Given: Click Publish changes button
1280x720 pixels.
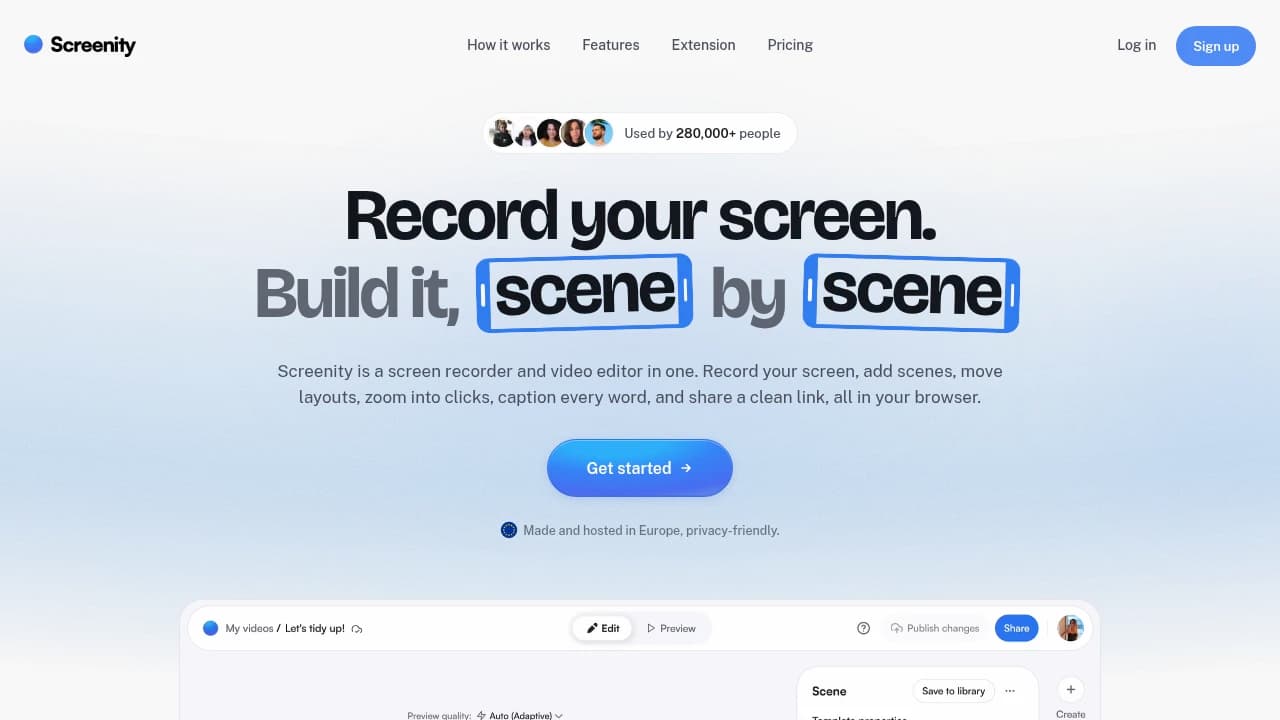Looking at the screenshot, I should click(x=935, y=628).
